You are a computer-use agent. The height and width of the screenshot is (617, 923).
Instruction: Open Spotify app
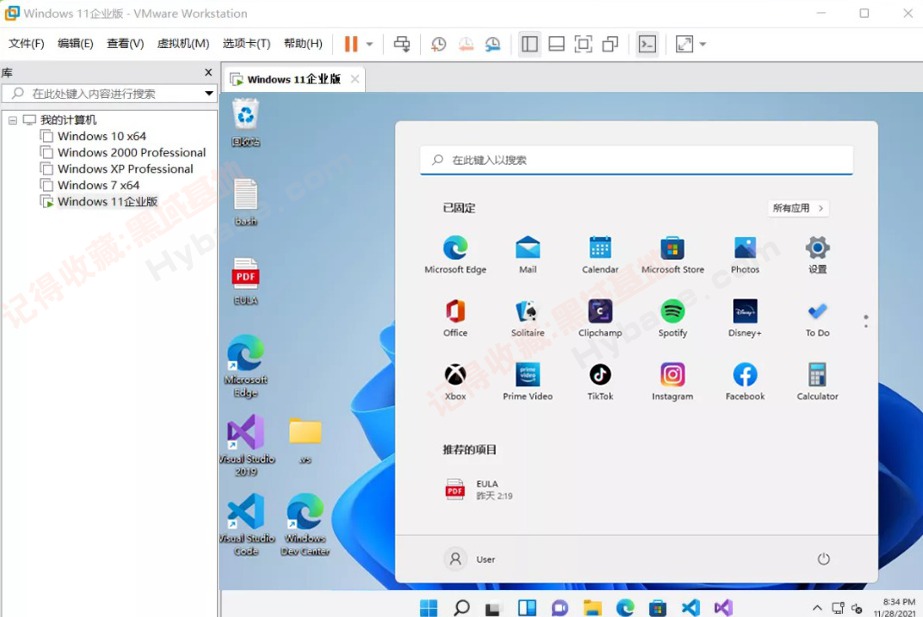click(672, 318)
